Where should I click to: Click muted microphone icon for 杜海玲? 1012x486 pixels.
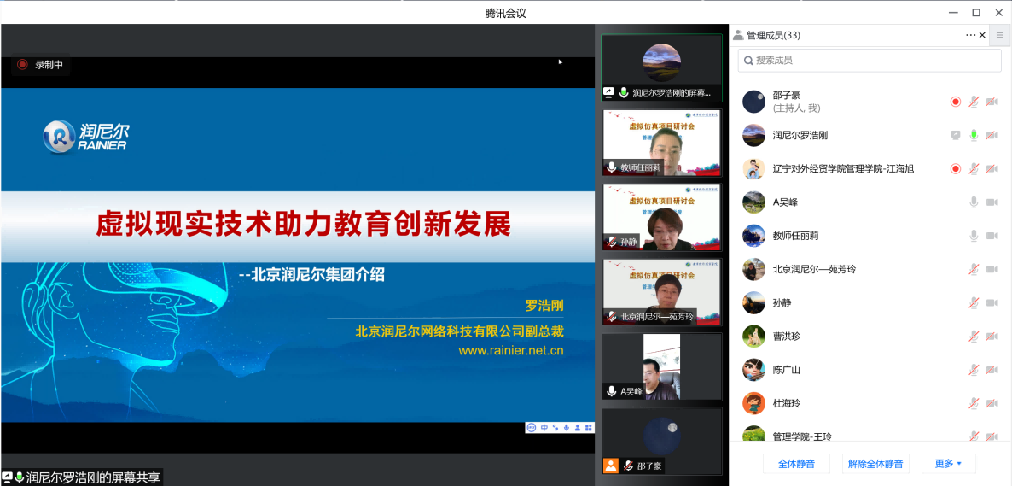click(x=974, y=403)
